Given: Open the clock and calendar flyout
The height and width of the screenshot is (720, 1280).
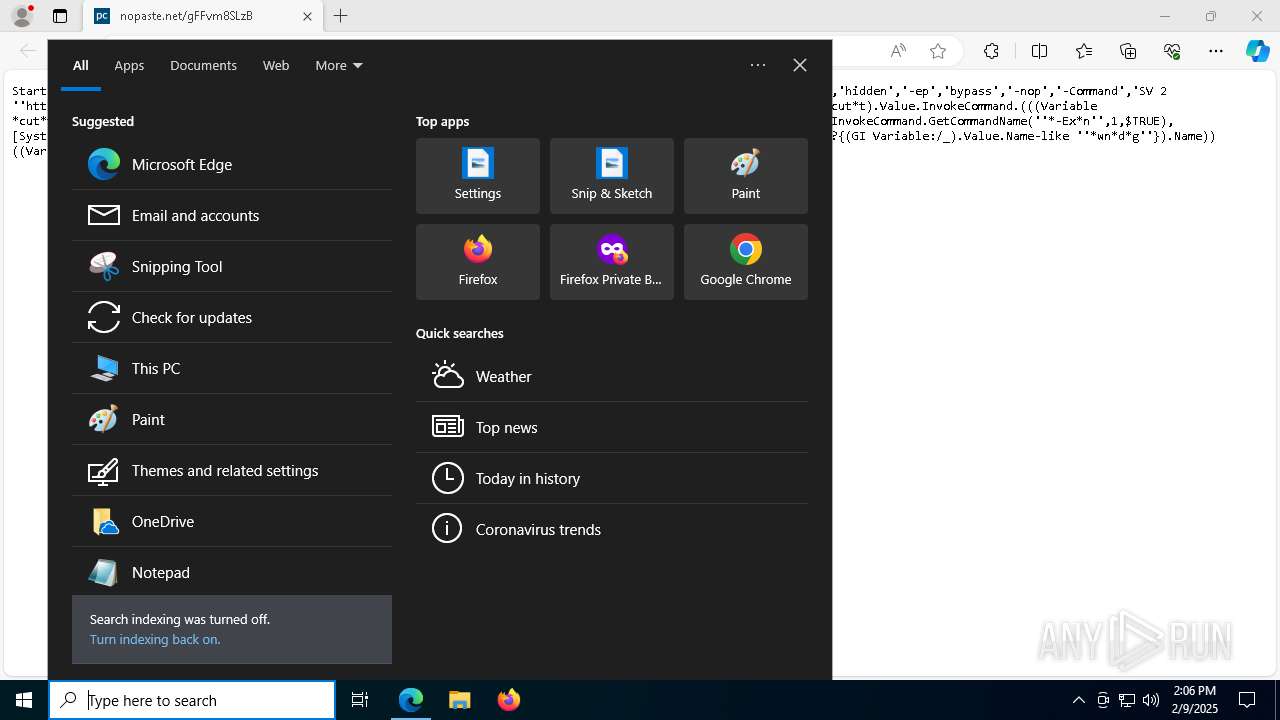Looking at the screenshot, I should pyautogui.click(x=1195, y=700).
